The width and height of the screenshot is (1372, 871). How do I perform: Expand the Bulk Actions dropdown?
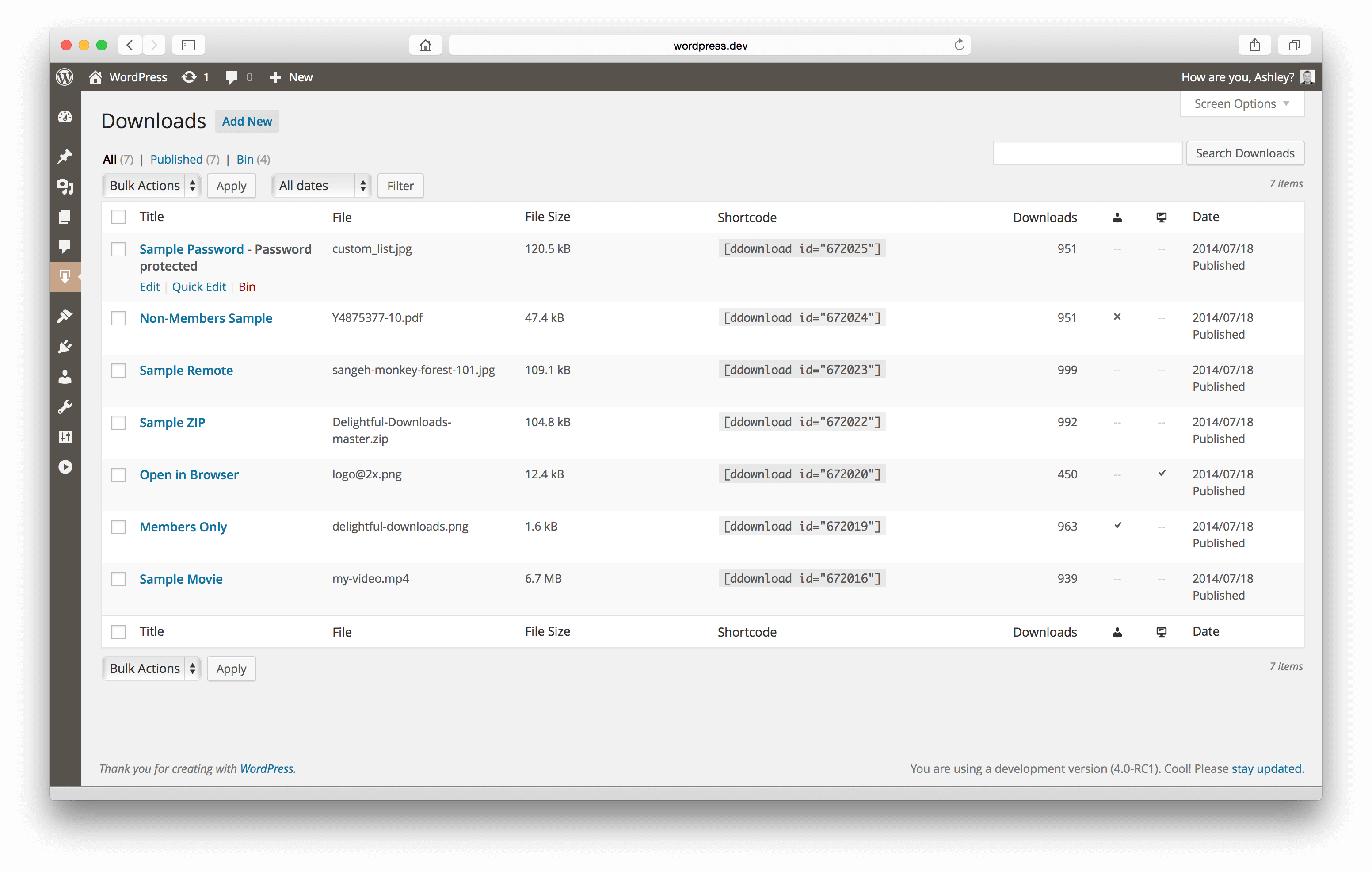point(151,185)
